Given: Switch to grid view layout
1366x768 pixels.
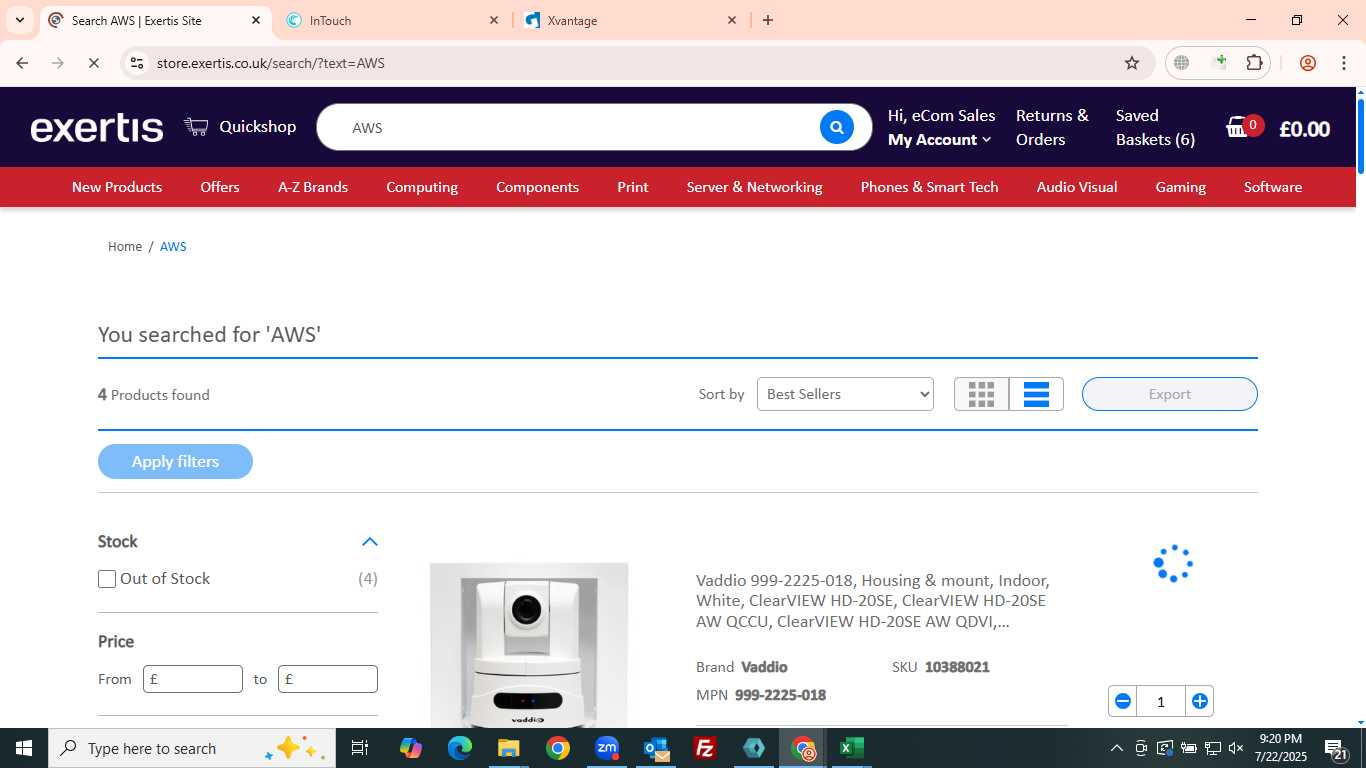Looking at the screenshot, I should pyautogui.click(x=981, y=394).
